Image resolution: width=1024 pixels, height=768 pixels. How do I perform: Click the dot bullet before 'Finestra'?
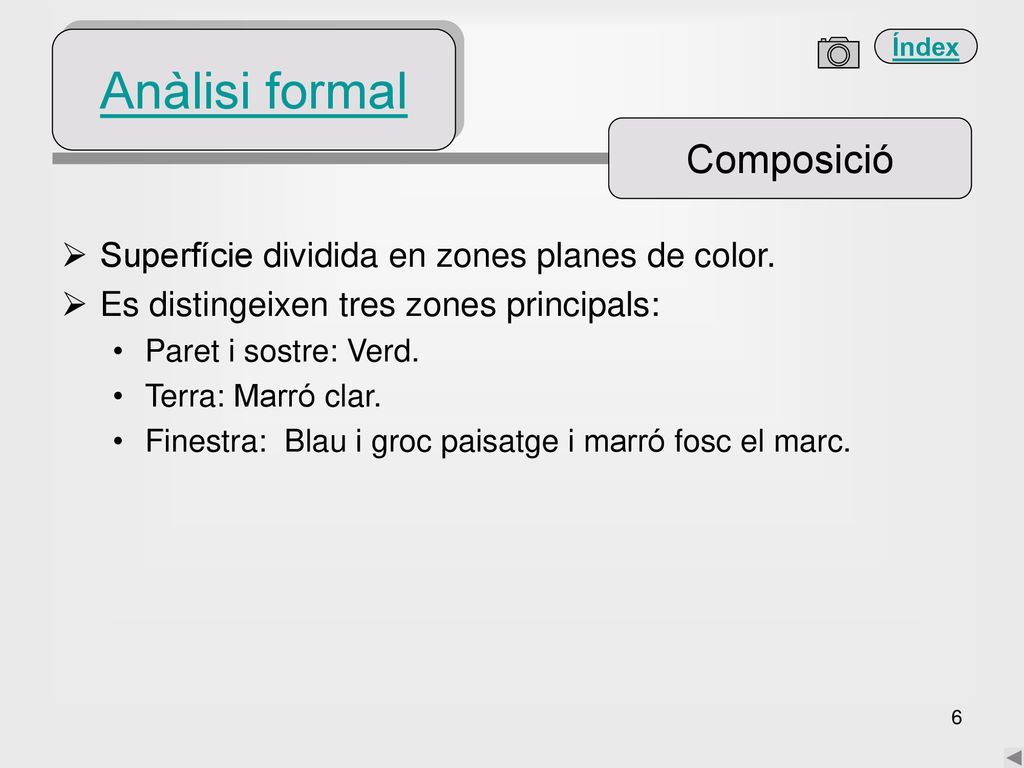(118, 441)
